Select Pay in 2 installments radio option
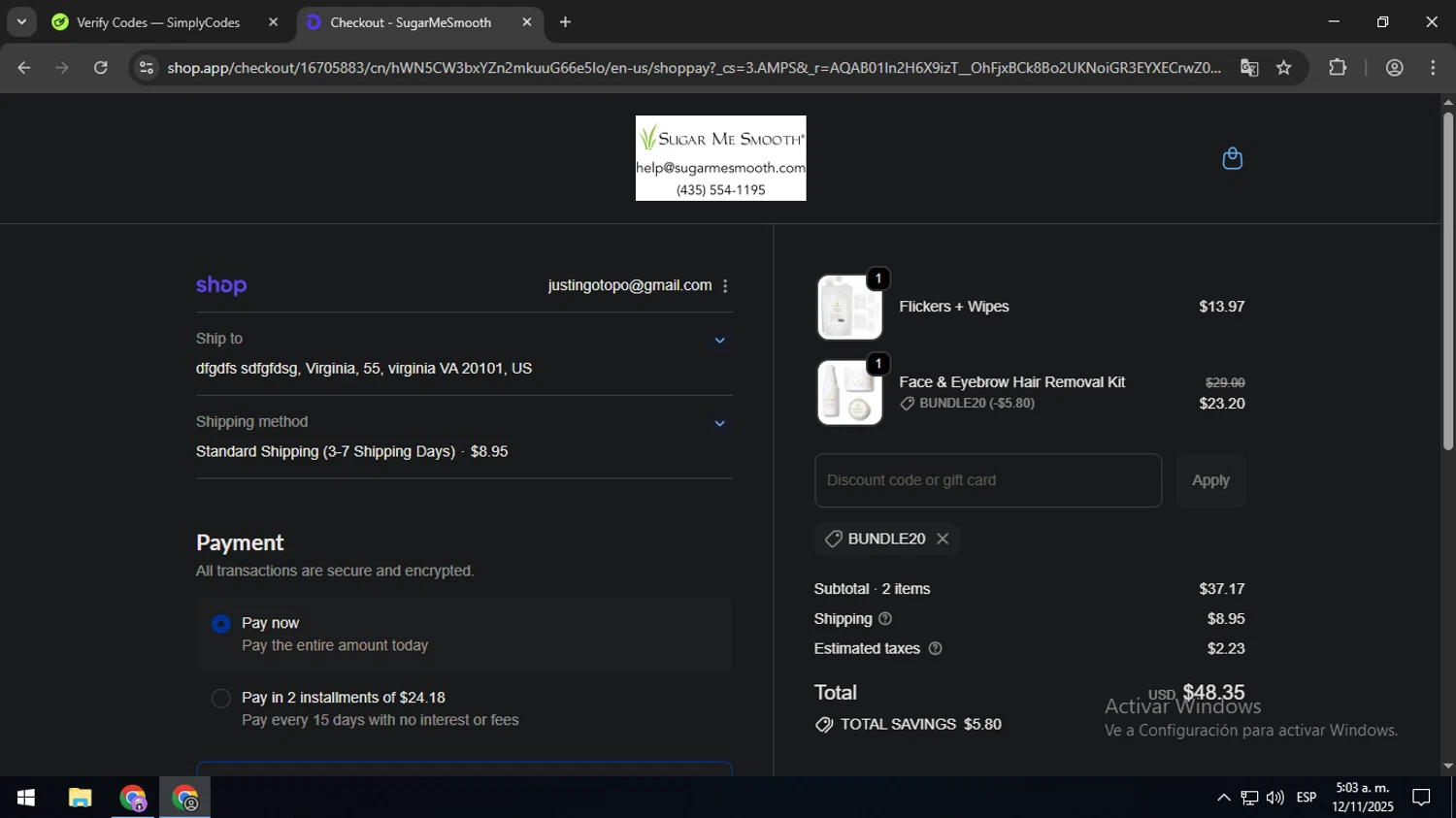Screen dimensions: 1456x818 pos(221,699)
